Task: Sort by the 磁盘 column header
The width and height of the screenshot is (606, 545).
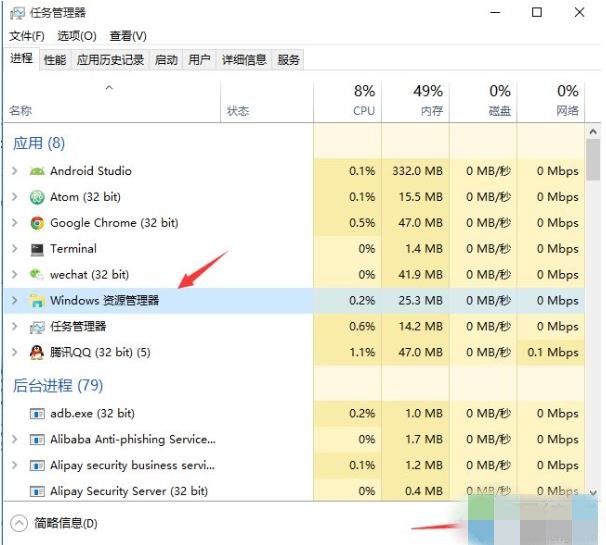Action: click(483, 102)
